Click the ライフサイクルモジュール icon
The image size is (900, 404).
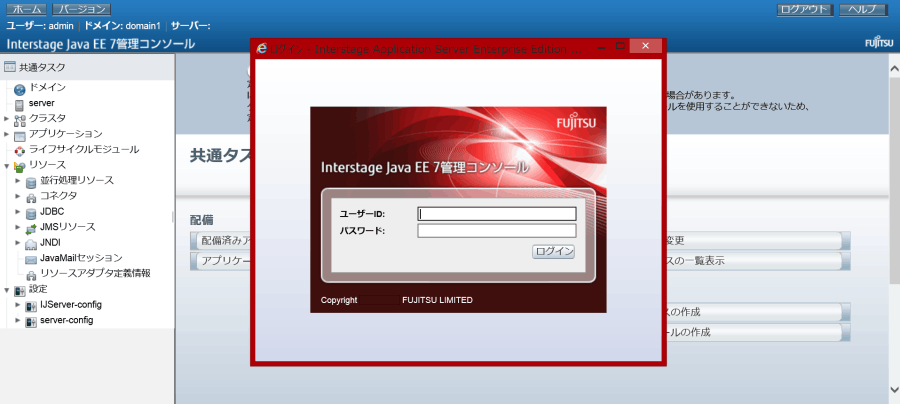pos(20,151)
